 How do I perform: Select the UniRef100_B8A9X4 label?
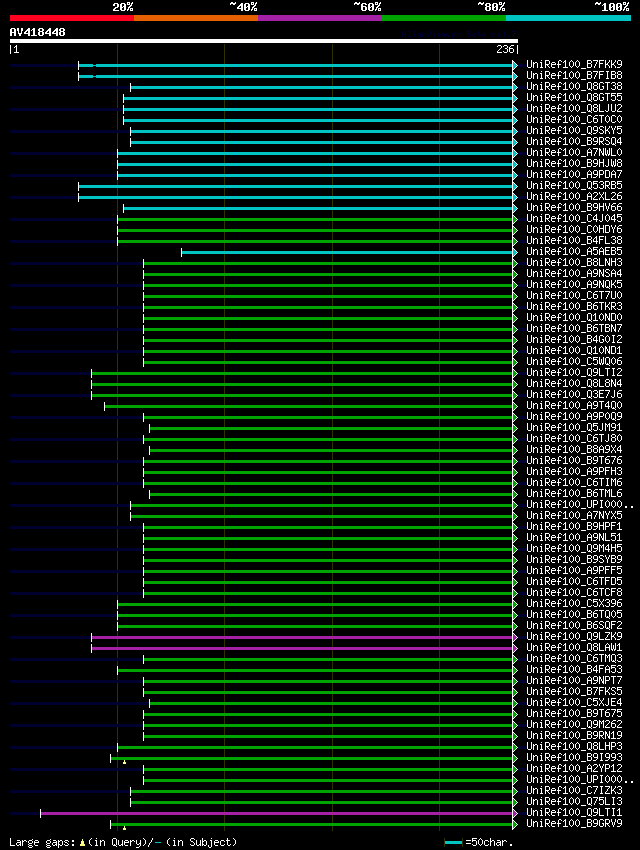[574, 450]
